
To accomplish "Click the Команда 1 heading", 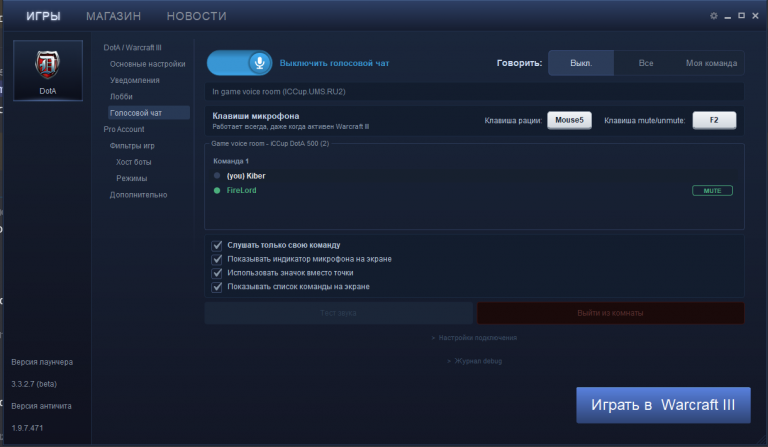I will tap(231, 161).
